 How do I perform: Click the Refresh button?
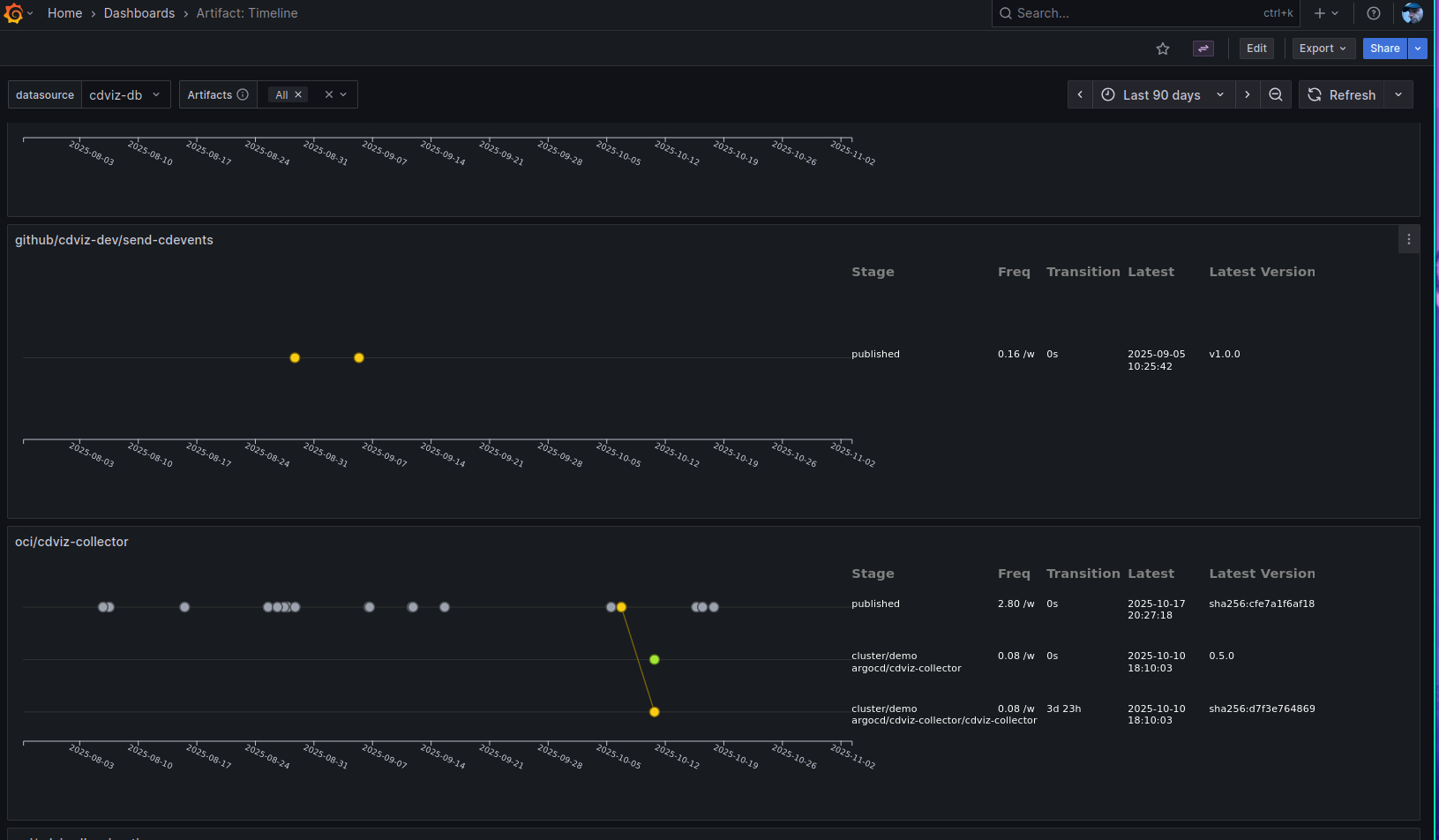click(x=1341, y=94)
